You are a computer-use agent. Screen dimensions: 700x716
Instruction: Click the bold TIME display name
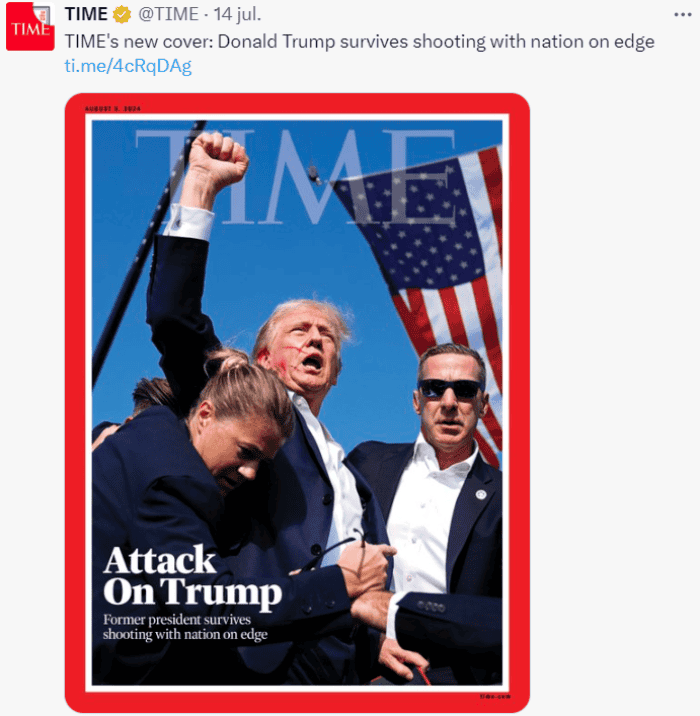(x=86, y=14)
